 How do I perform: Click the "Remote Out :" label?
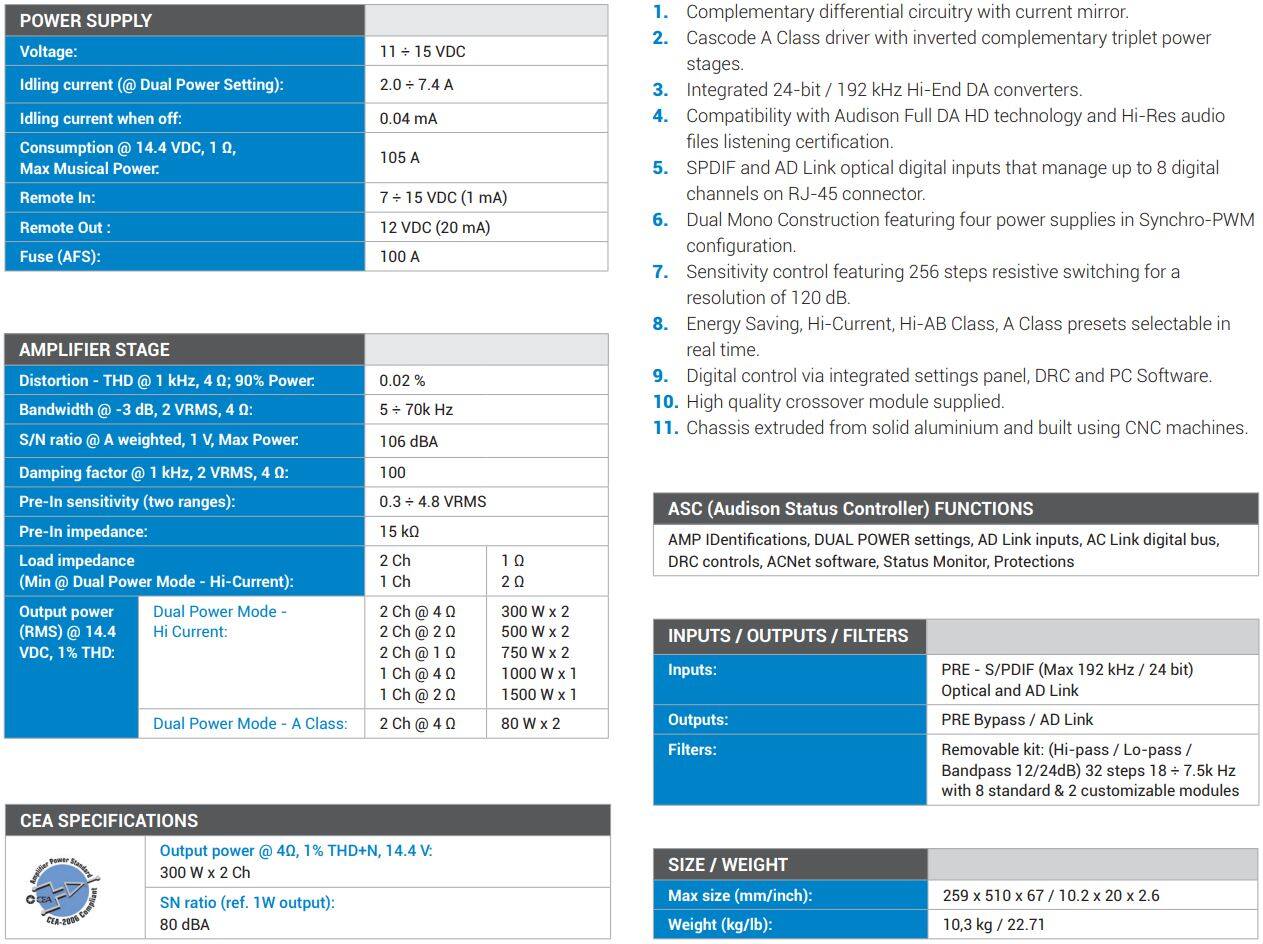pos(65,227)
